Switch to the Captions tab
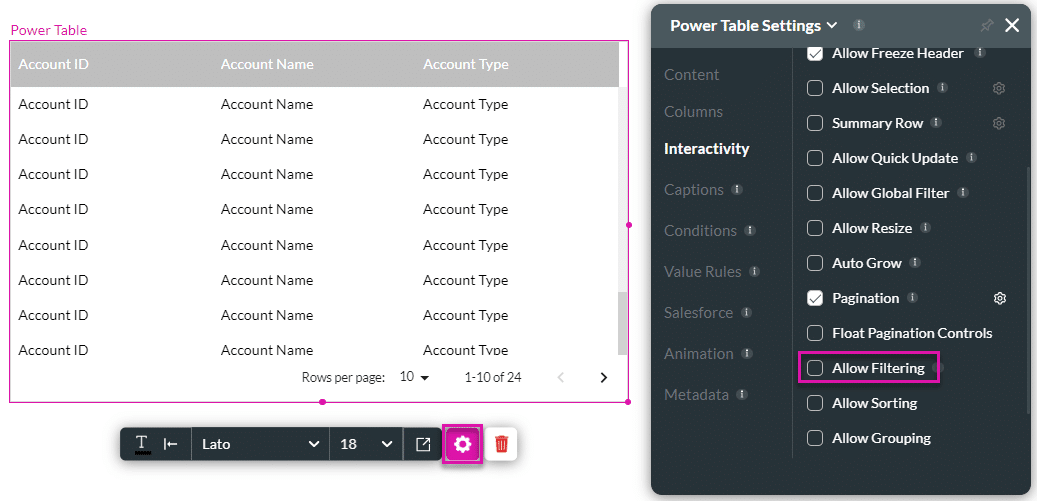The width and height of the screenshot is (1037, 501). click(x=694, y=190)
